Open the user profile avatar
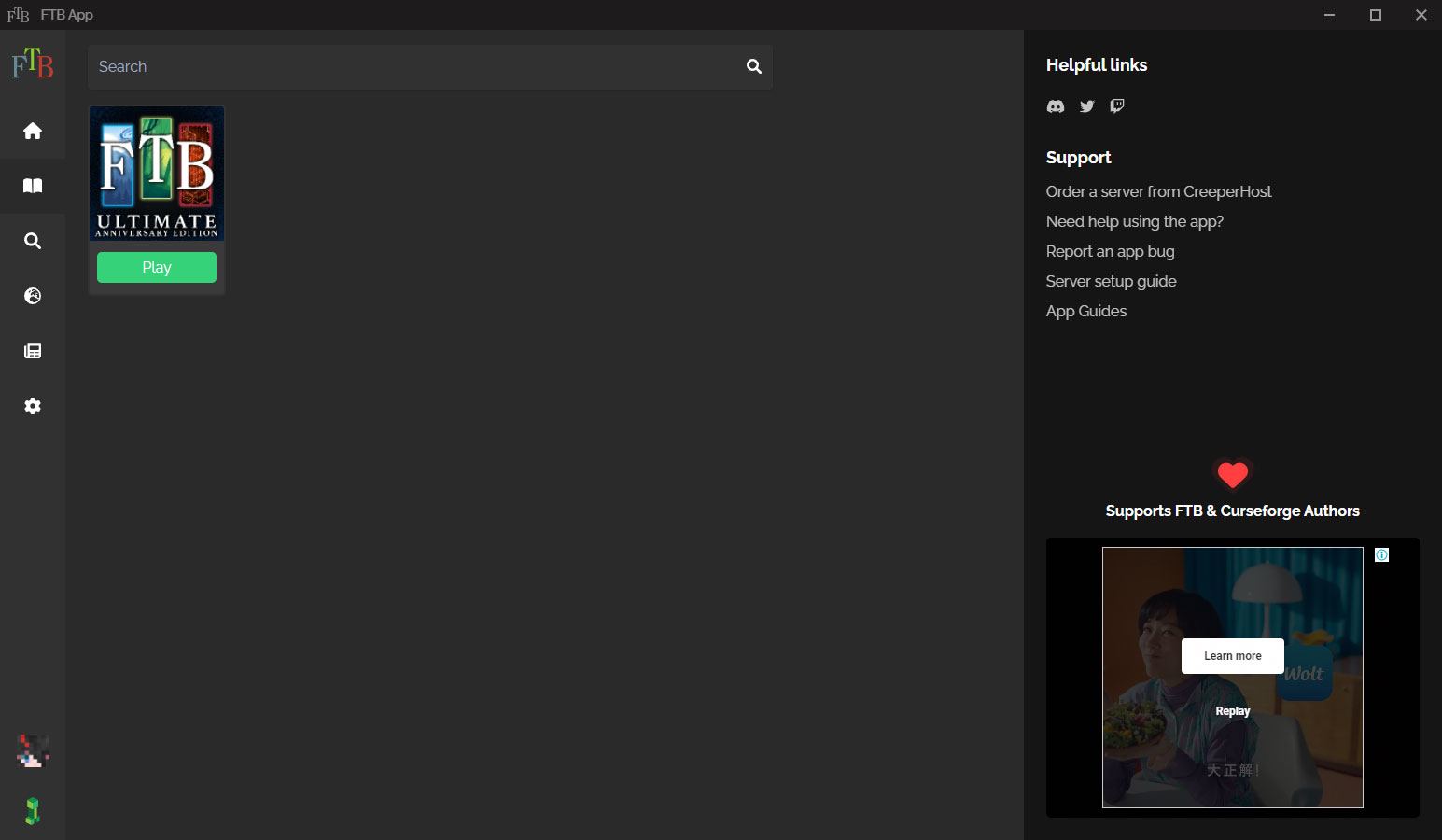Screen dimensions: 1442x840 (x=33, y=750)
